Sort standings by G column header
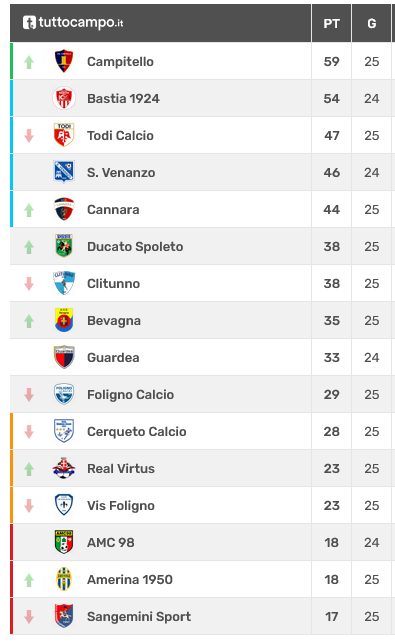Image resolution: width=395 pixels, height=644 pixels. [372, 23]
